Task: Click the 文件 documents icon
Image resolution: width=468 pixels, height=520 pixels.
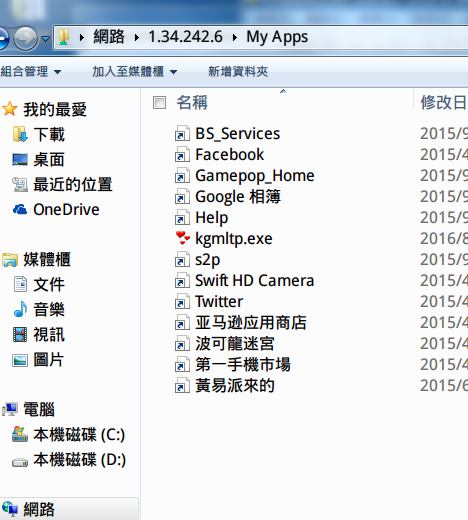Action: coord(20,284)
